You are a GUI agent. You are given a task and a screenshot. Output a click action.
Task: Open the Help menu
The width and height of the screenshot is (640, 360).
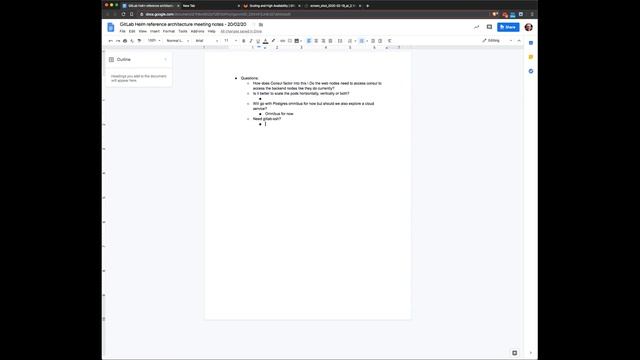pyautogui.click(x=211, y=31)
